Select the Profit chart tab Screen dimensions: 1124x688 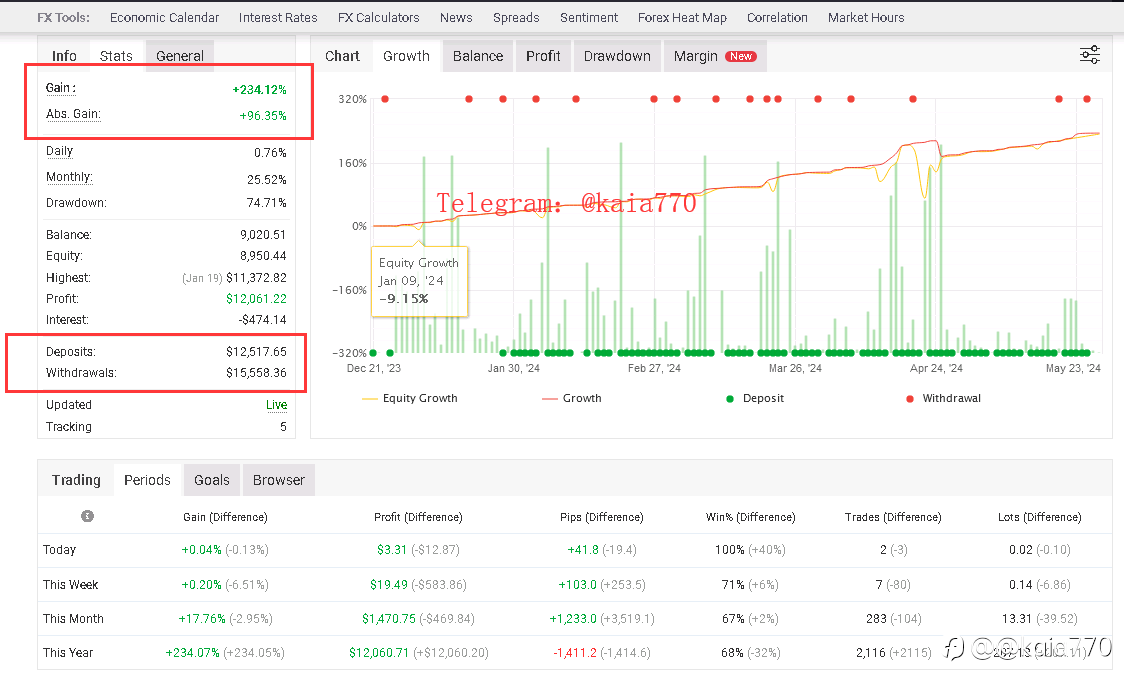point(543,56)
